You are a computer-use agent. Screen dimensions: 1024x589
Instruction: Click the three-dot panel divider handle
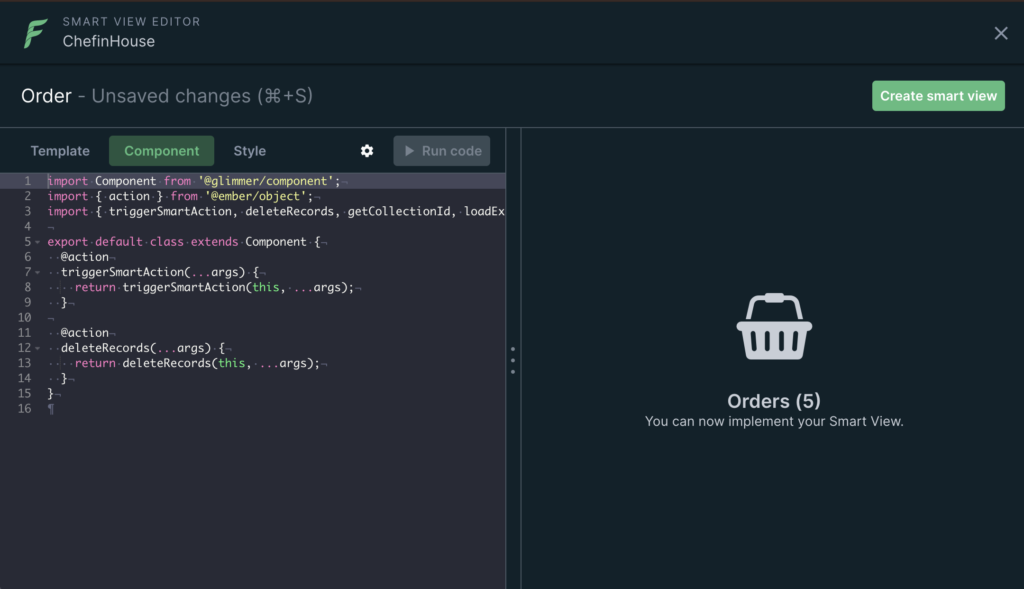coord(513,360)
